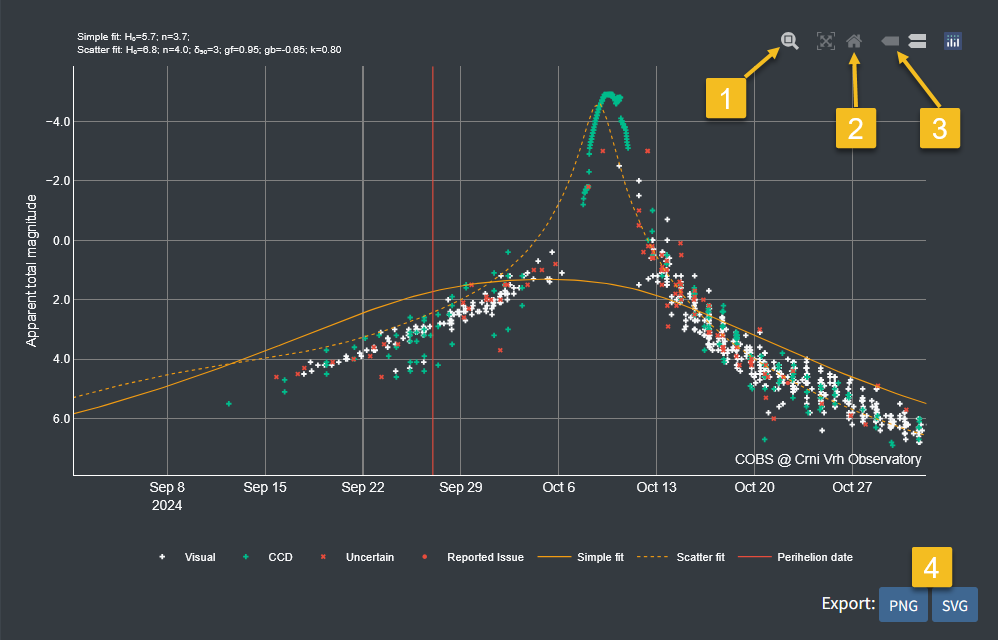This screenshot has width=998, height=640.
Task: Open the Plotly logo link
Action: click(x=953, y=41)
